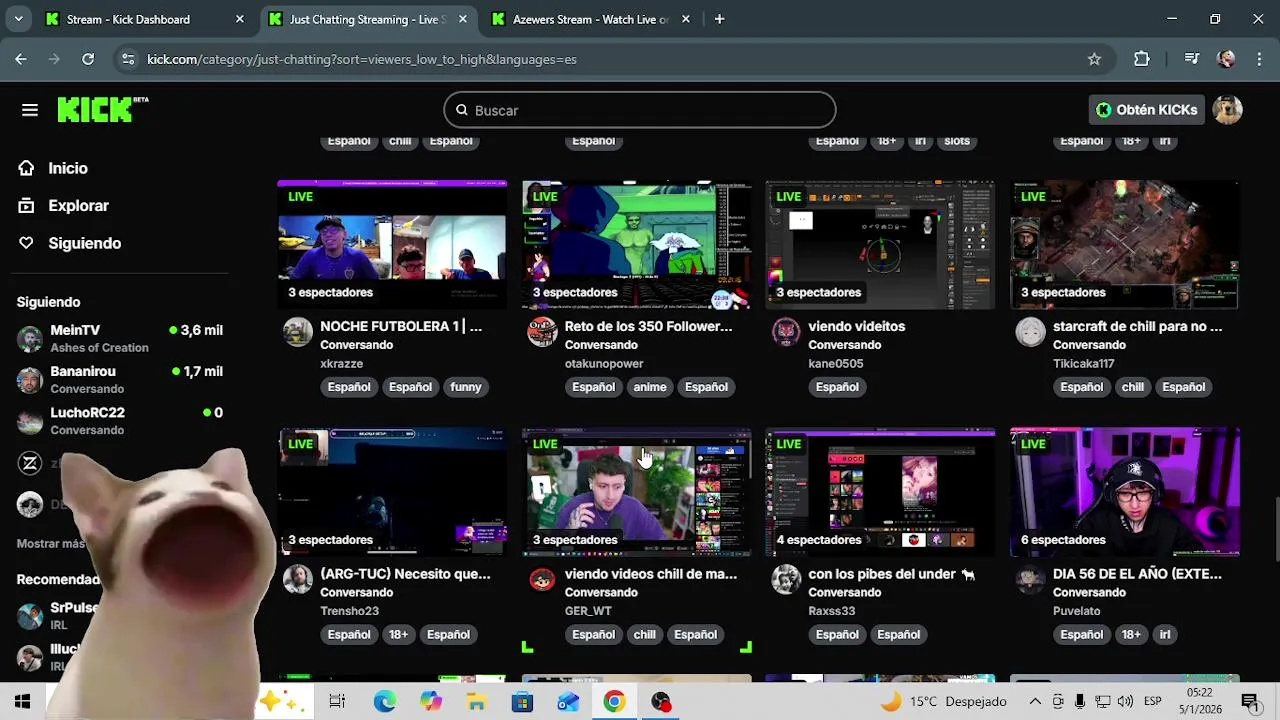
Task: Open the starcraft de chill stream thumbnail
Action: (x=1124, y=245)
